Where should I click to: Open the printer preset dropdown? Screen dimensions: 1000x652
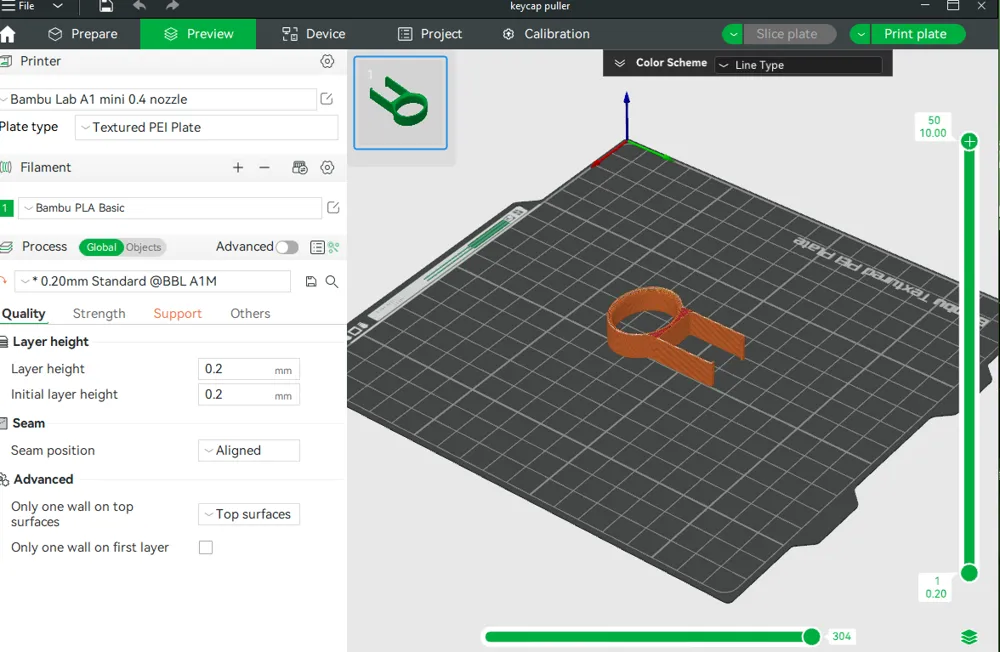[x=158, y=100]
